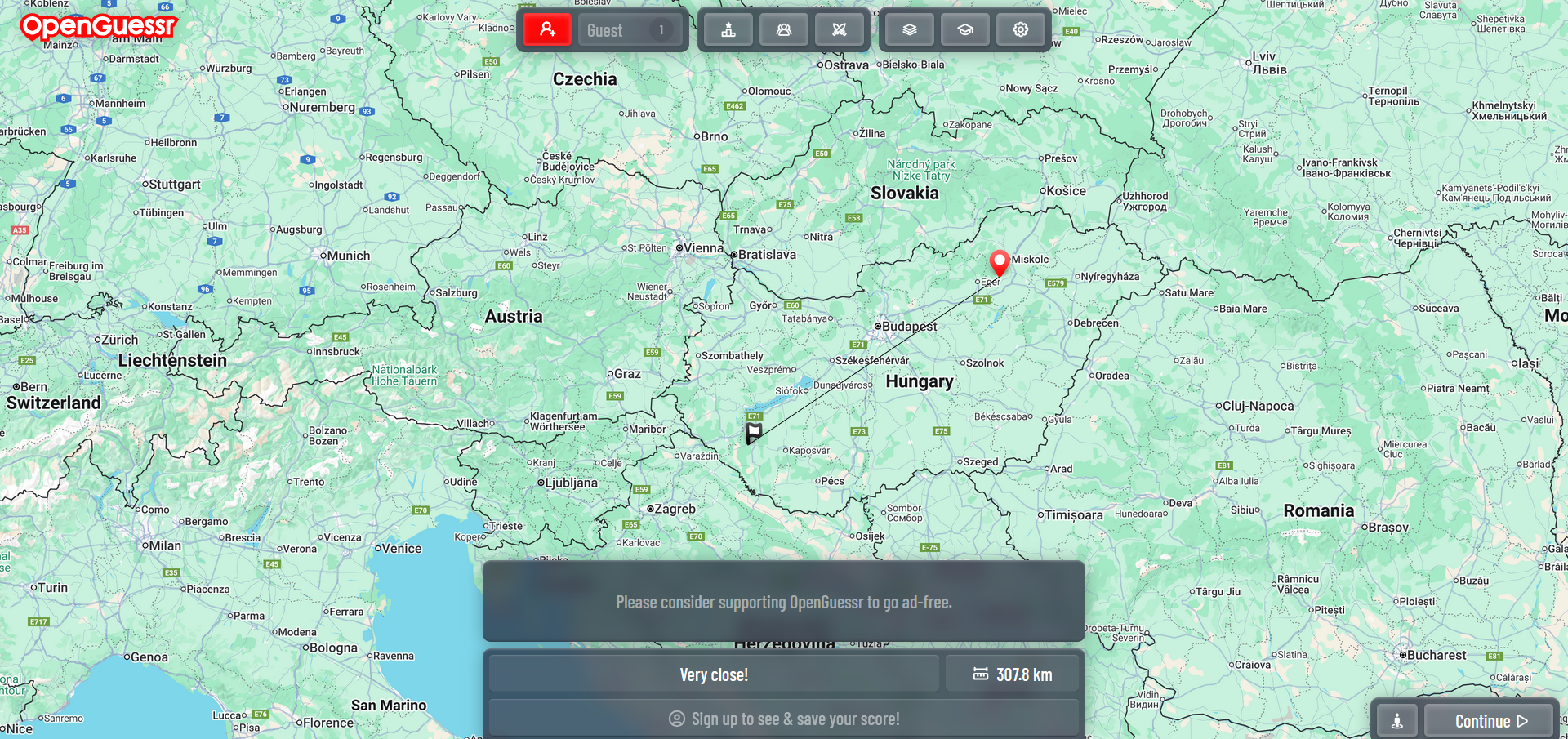The height and width of the screenshot is (739, 1568).
Task: Click the Venice label on the map
Action: pos(402,549)
